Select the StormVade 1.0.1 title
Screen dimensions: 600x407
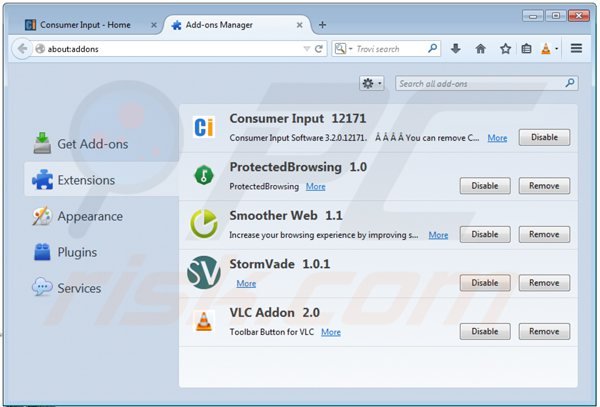pos(280,264)
